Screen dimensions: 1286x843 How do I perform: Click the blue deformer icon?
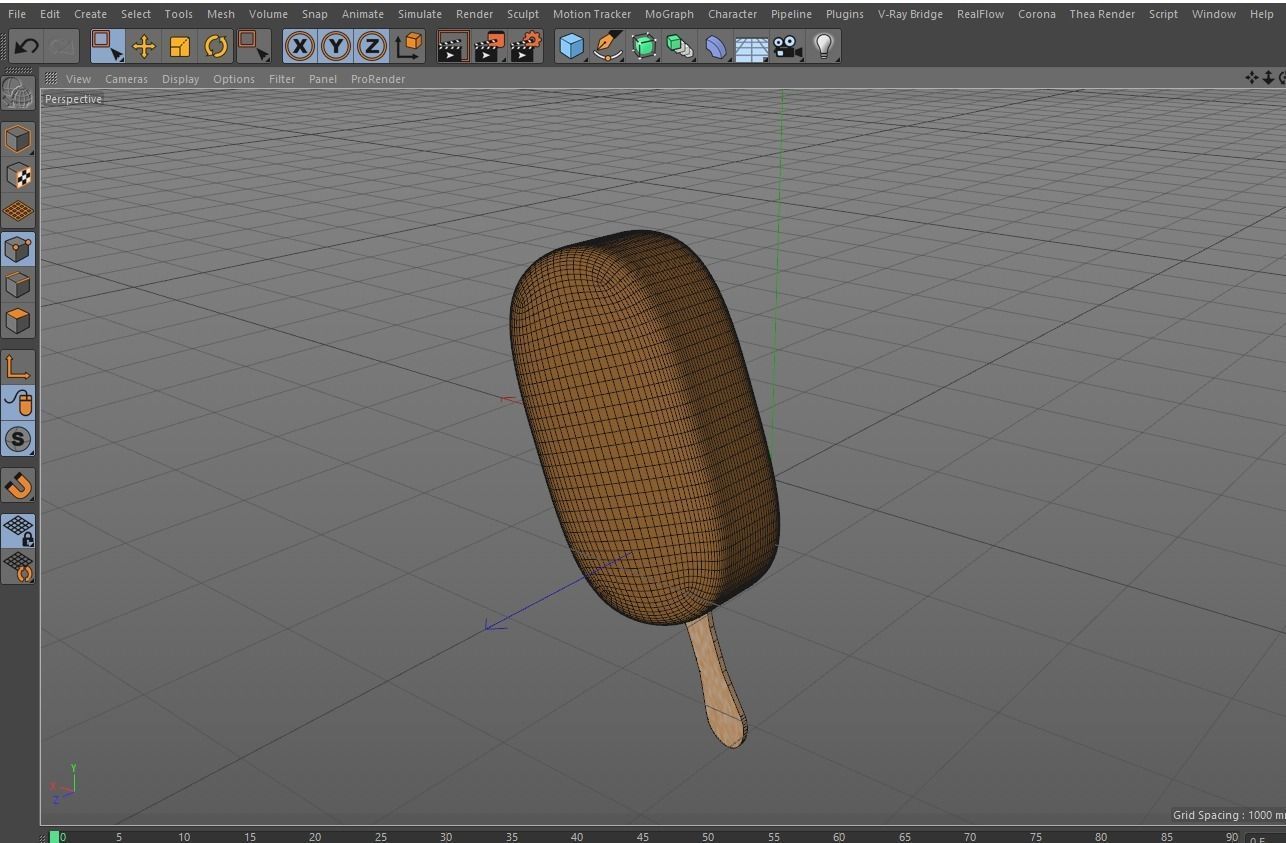(x=716, y=46)
